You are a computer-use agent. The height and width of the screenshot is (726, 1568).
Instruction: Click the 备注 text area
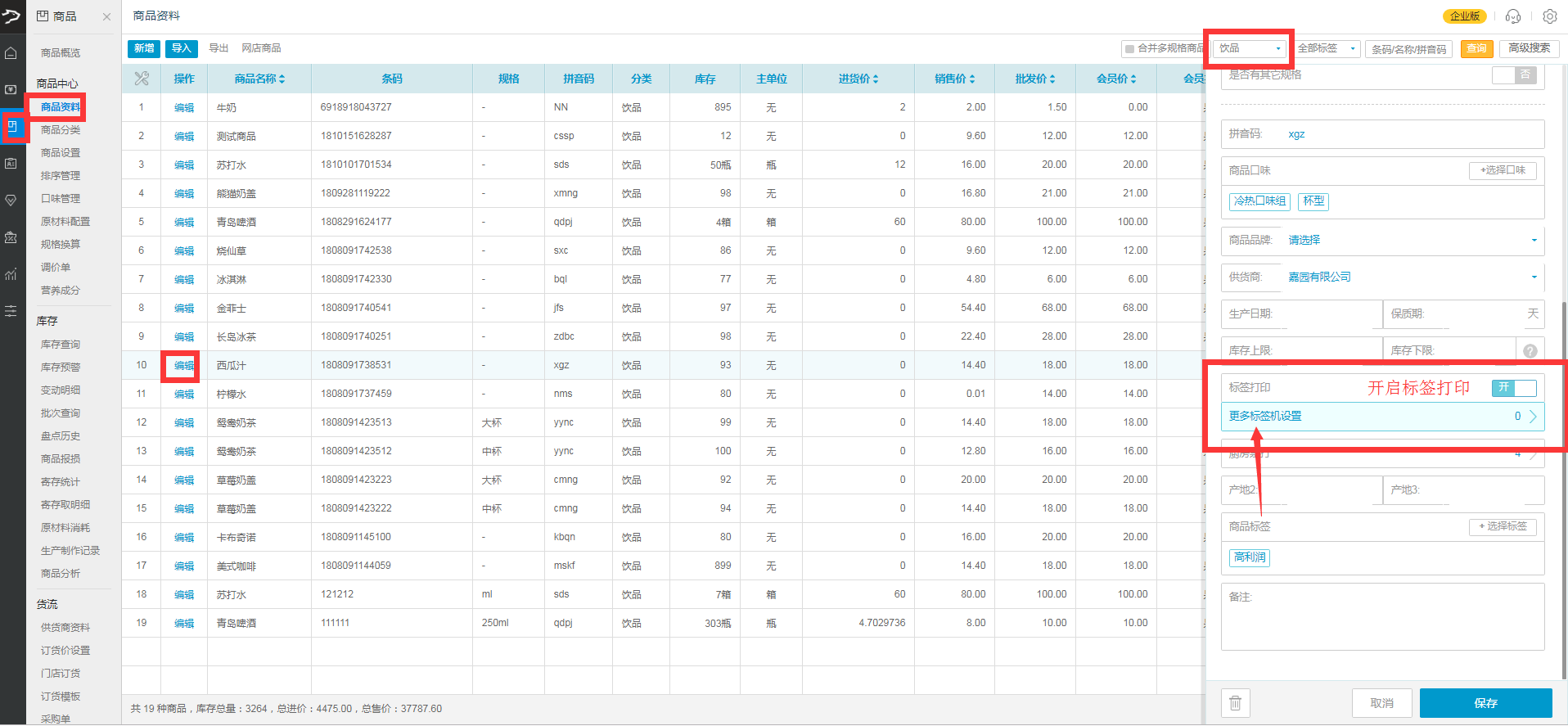[1383, 616]
